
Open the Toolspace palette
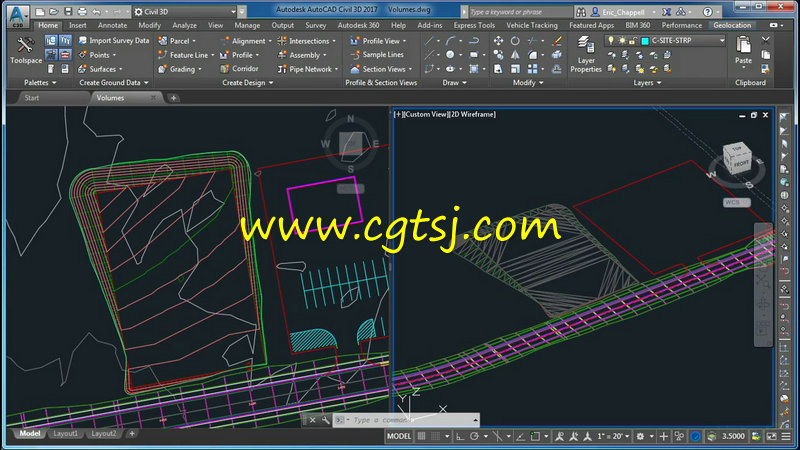coord(25,51)
